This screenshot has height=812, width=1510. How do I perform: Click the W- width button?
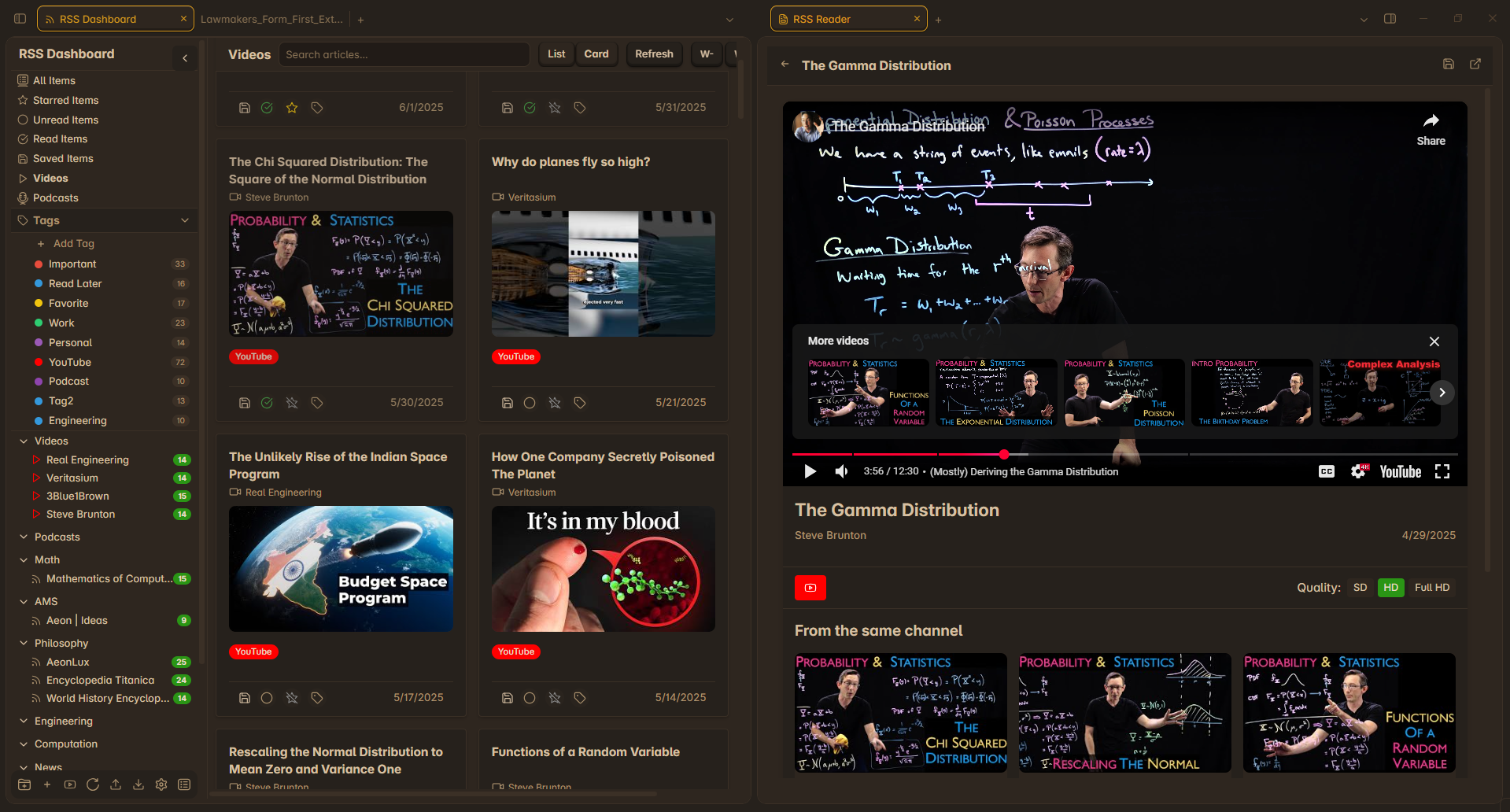707,54
